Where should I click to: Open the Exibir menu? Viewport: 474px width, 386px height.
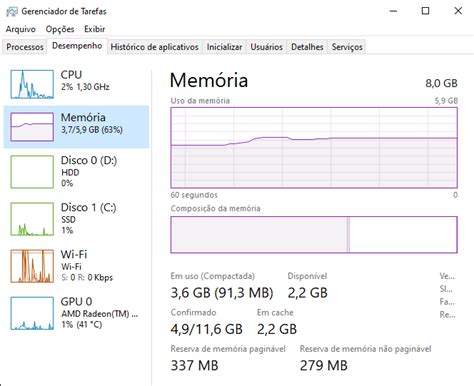pos(95,29)
